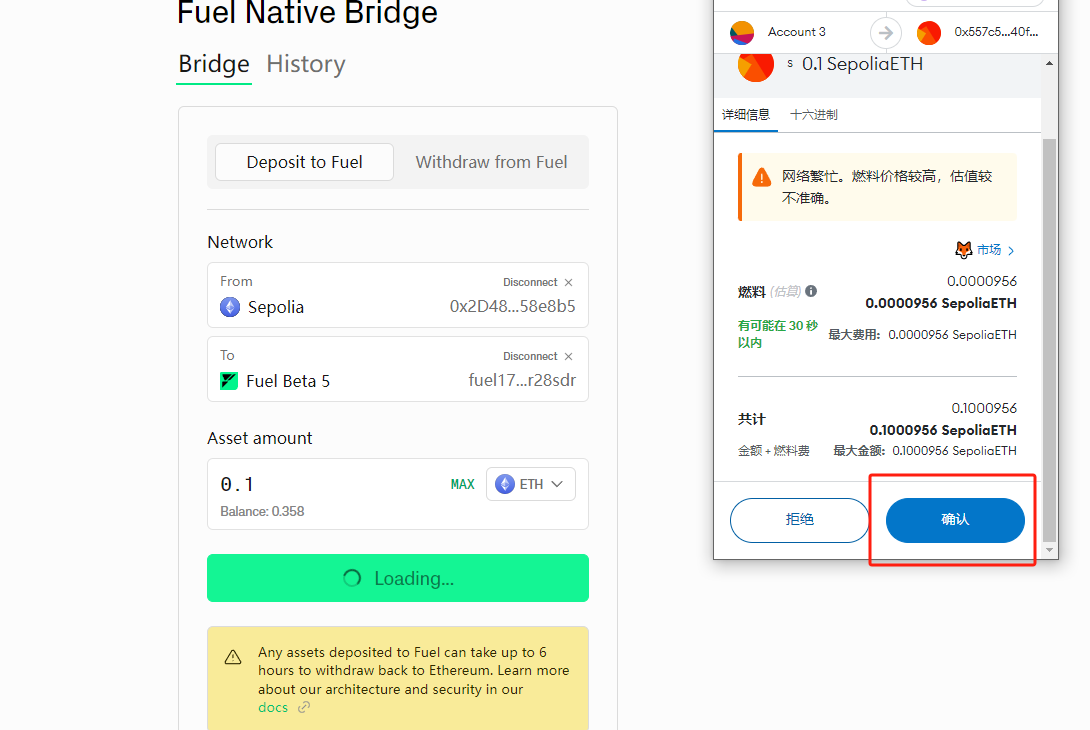Click the Fuel Beta 5 logo icon
1090x730 pixels.
[229, 381]
